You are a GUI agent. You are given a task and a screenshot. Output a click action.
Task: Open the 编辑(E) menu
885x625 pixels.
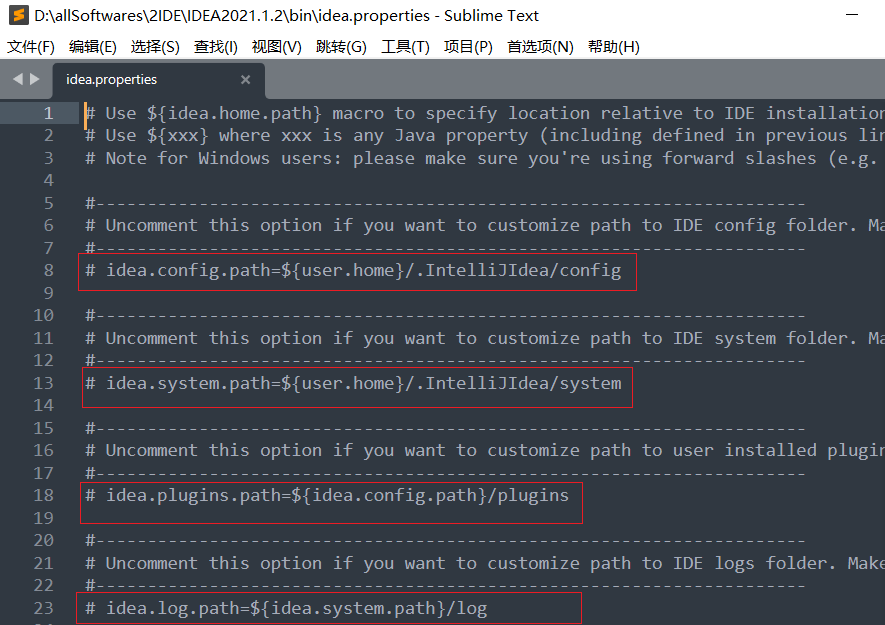point(93,47)
